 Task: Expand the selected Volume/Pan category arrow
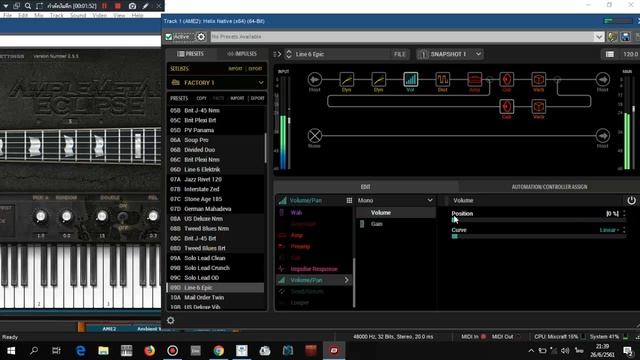pos(347,280)
